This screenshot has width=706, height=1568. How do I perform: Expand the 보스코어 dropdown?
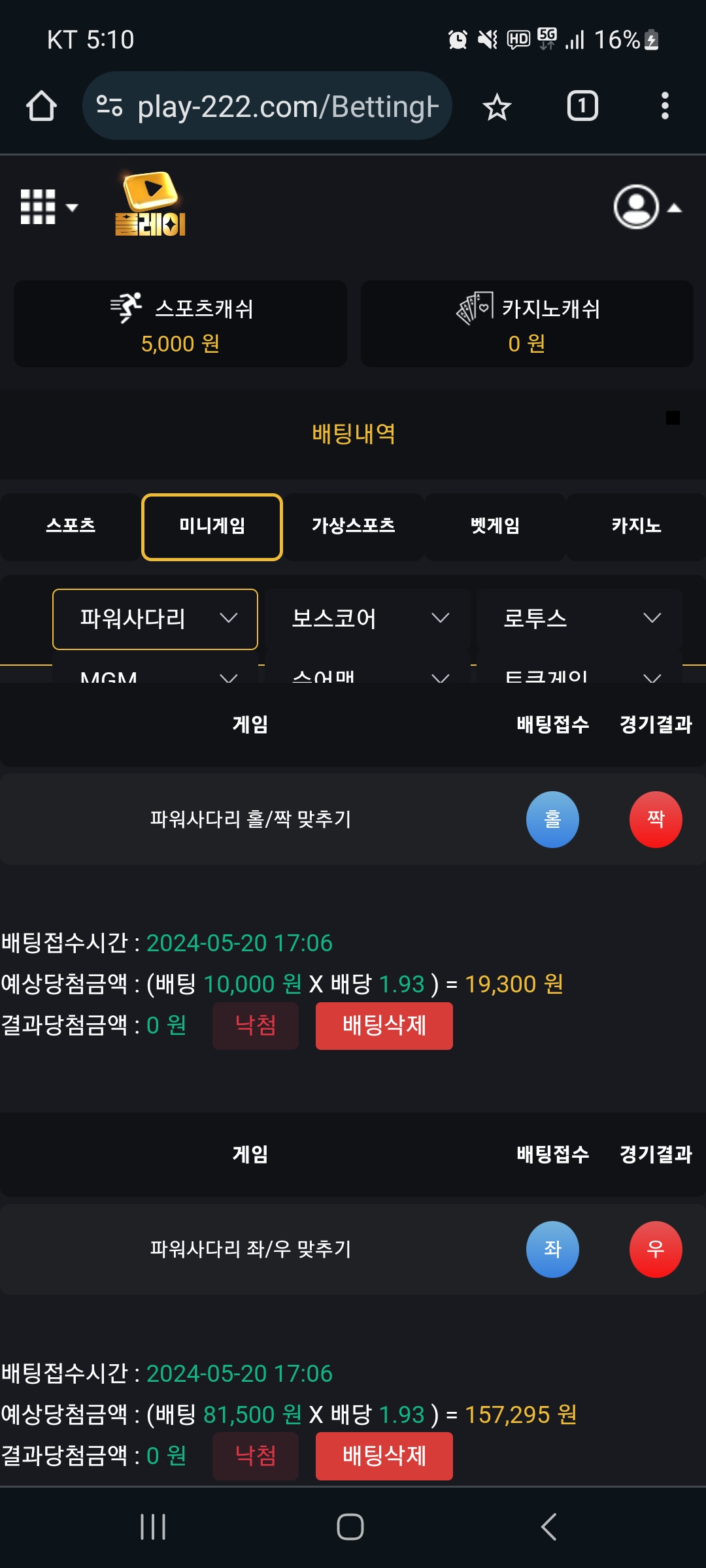pos(367,619)
